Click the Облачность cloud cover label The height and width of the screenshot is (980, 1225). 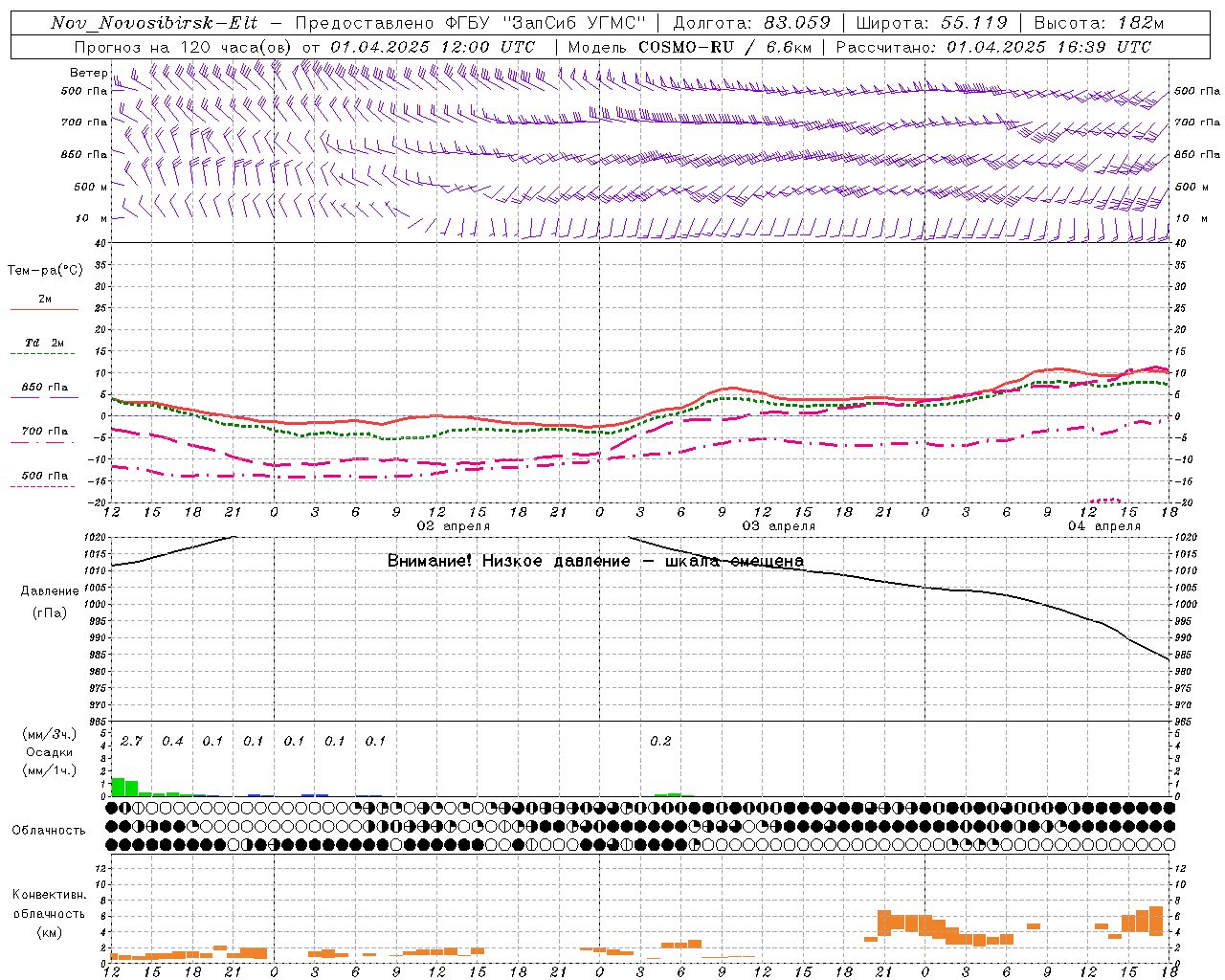pos(49,830)
